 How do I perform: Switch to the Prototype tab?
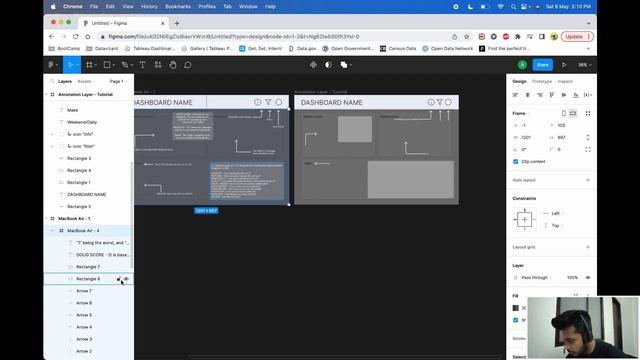(542, 81)
